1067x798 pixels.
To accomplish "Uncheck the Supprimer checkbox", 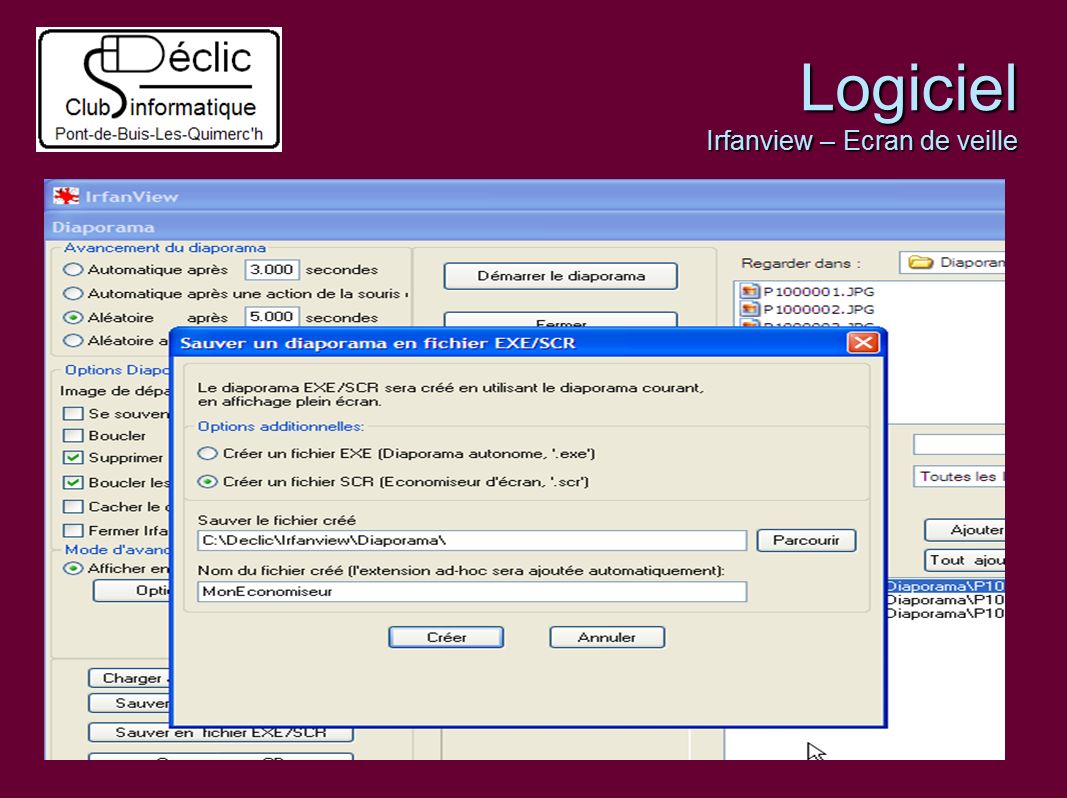I will (x=72, y=457).
